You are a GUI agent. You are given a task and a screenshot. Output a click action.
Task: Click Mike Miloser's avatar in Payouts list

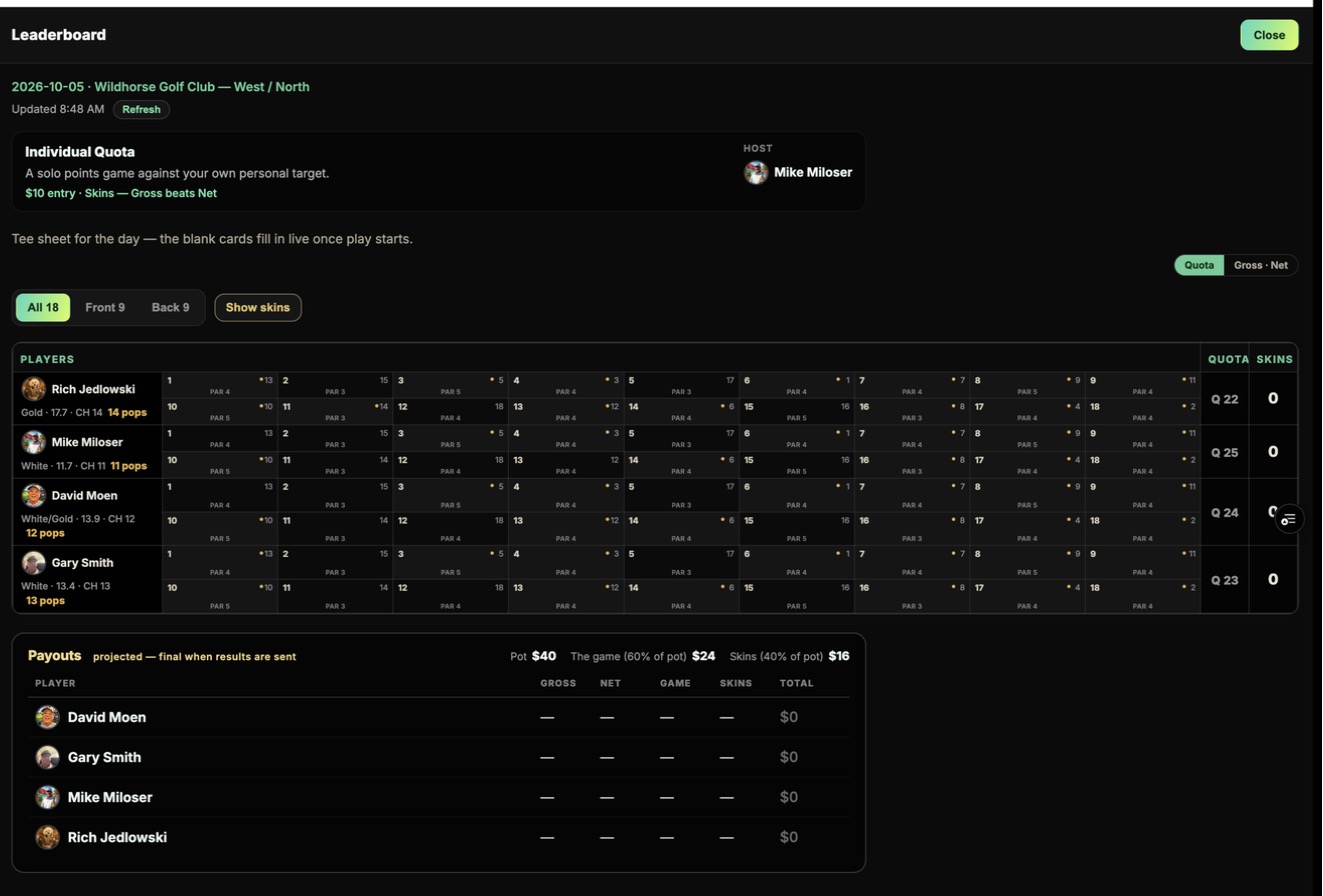[47, 797]
